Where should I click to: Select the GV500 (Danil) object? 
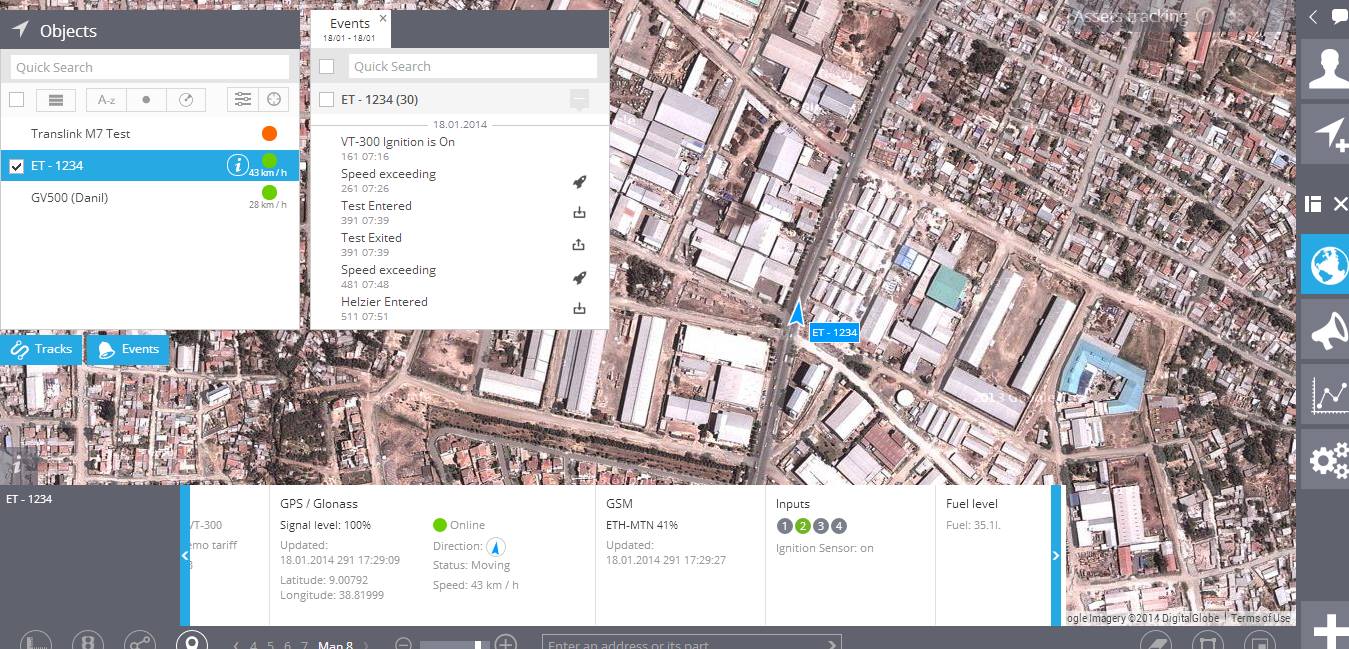(150, 198)
